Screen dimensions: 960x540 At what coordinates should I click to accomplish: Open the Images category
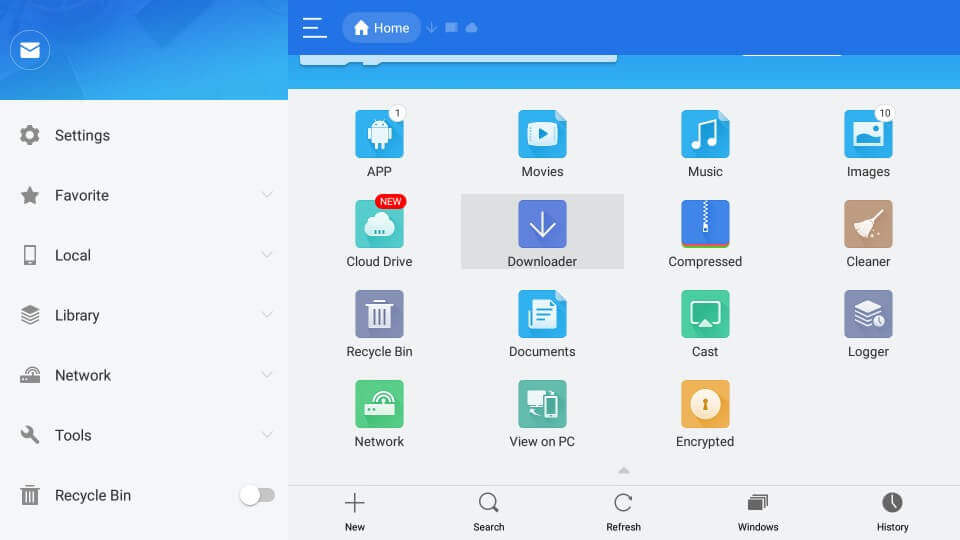pyautogui.click(x=868, y=134)
